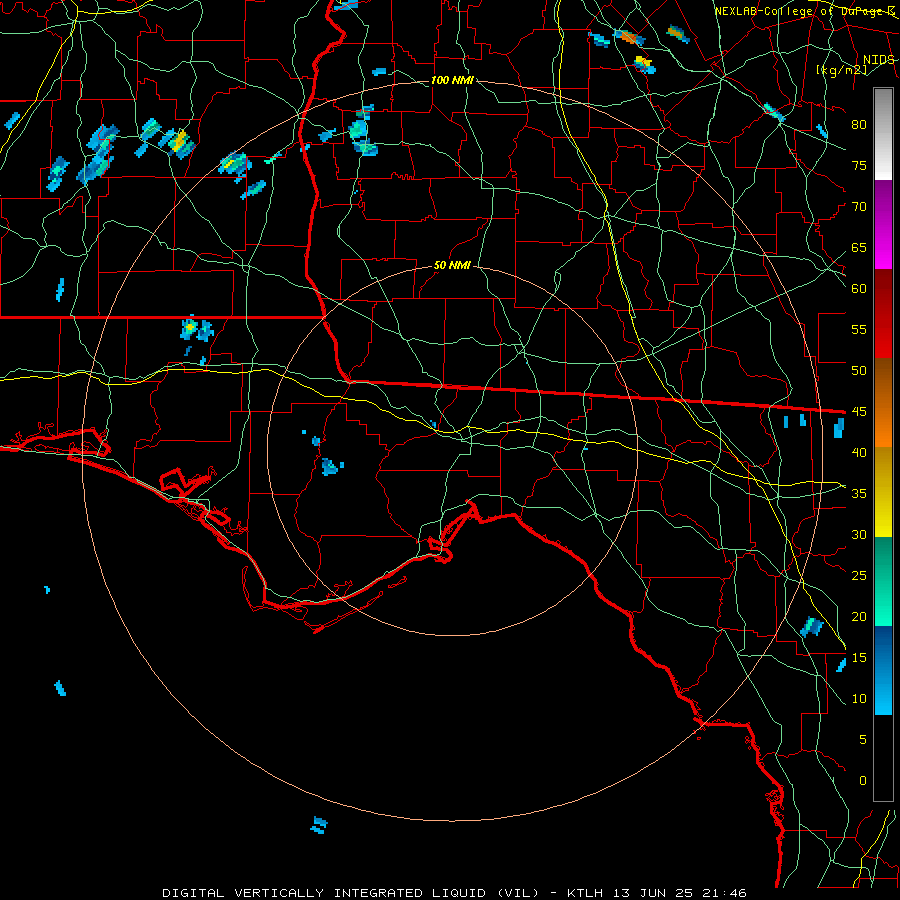The image size is (900, 900).
Task: Select the white-gray segment of the color bar
Action: [883, 134]
